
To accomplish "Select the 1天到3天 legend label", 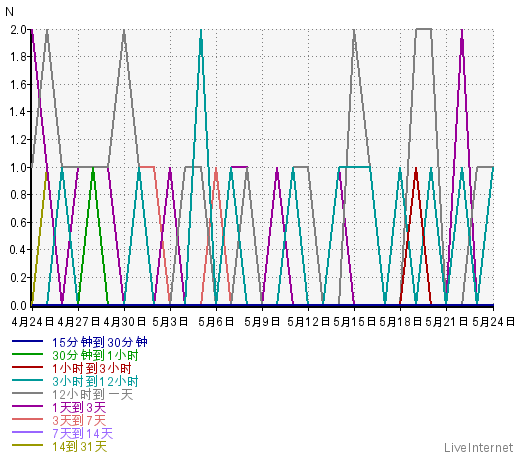I will [79, 407].
